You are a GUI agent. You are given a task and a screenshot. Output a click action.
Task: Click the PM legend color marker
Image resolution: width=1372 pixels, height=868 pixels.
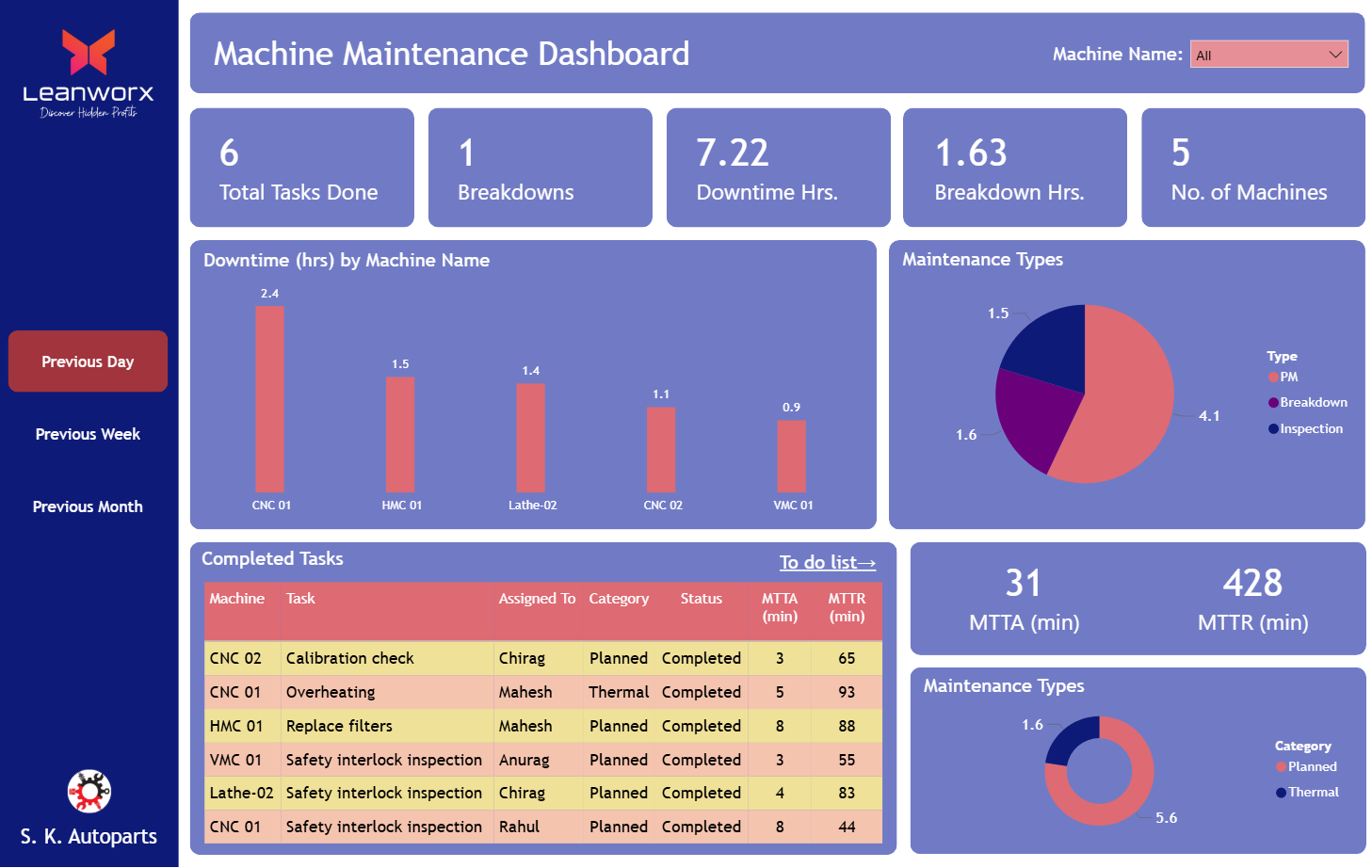(x=1273, y=378)
